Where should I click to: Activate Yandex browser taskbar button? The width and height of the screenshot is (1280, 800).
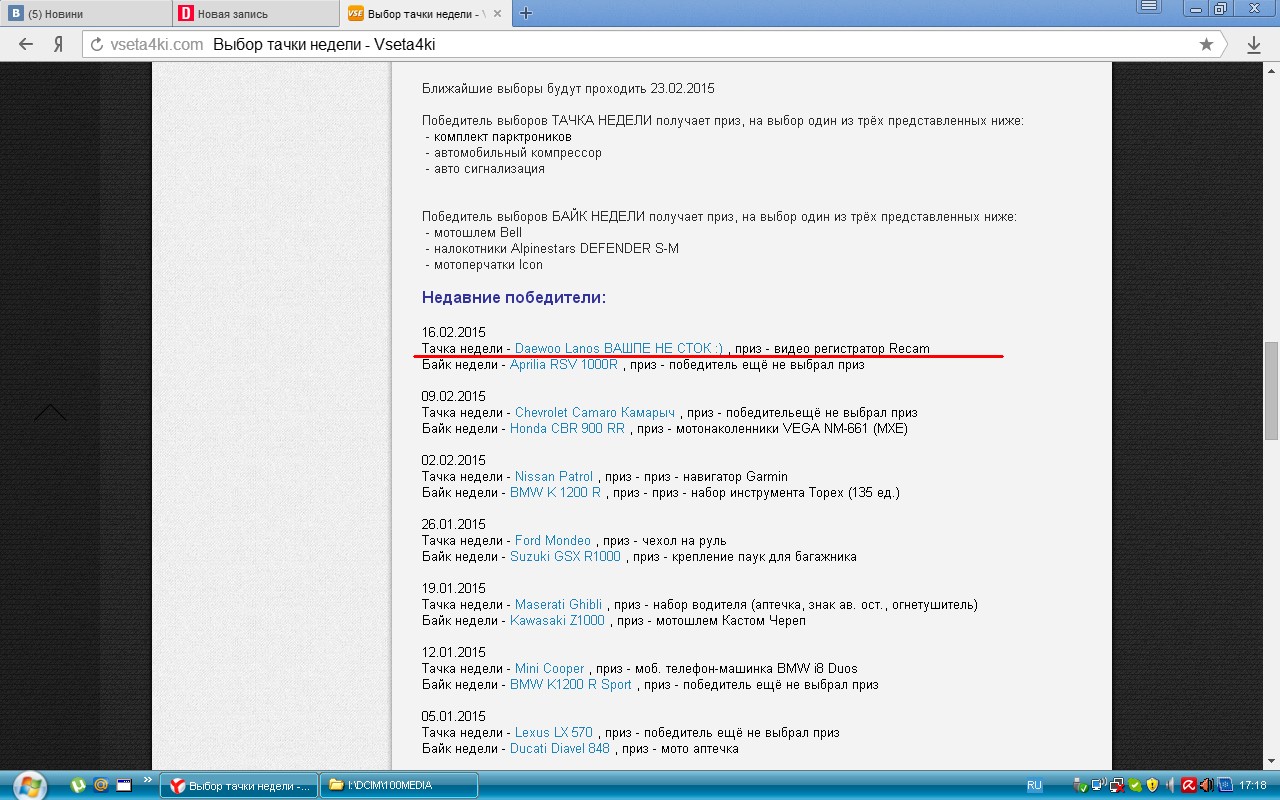(239, 785)
